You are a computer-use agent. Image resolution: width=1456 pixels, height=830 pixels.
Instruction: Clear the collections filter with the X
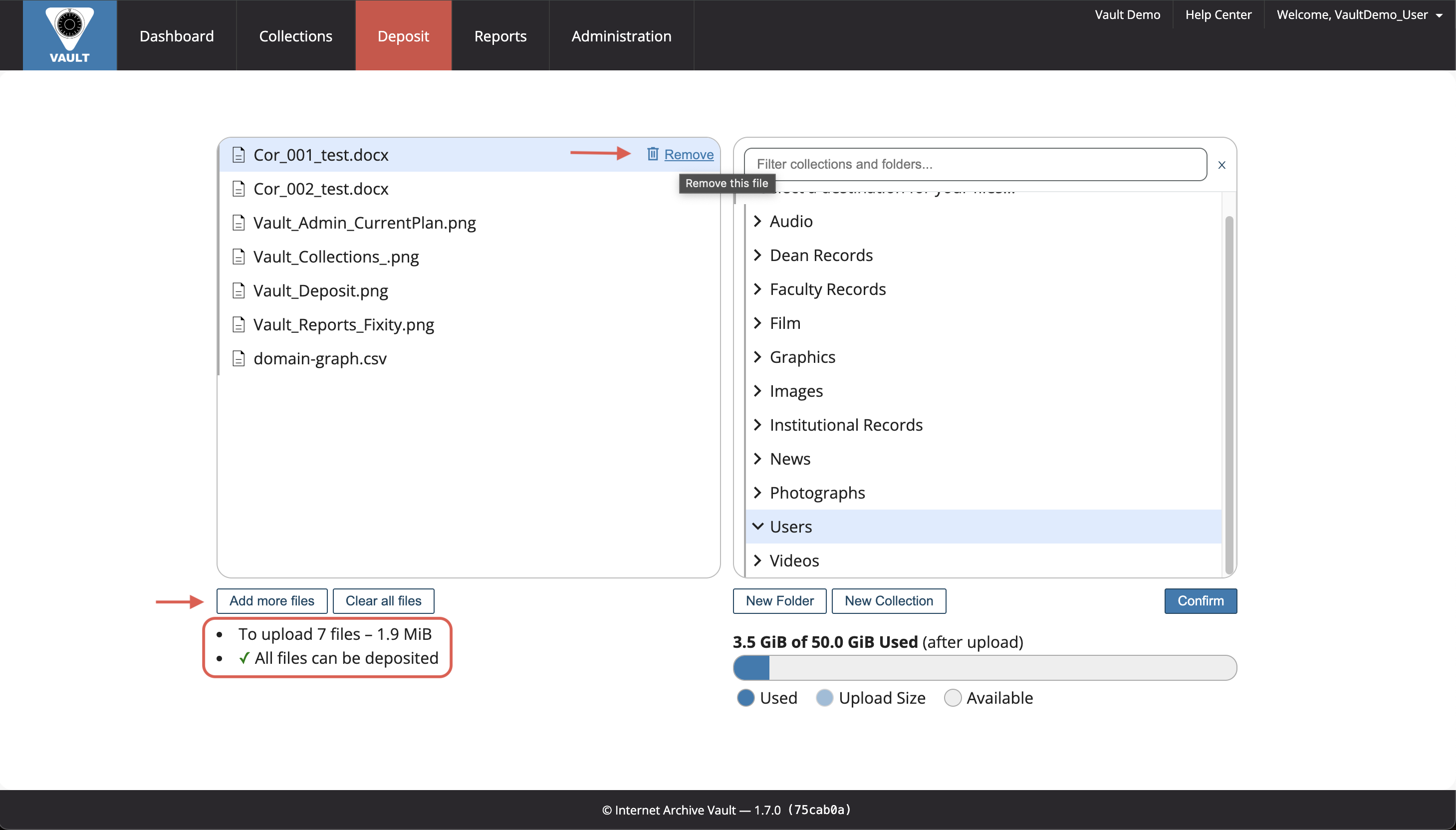(x=1222, y=165)
